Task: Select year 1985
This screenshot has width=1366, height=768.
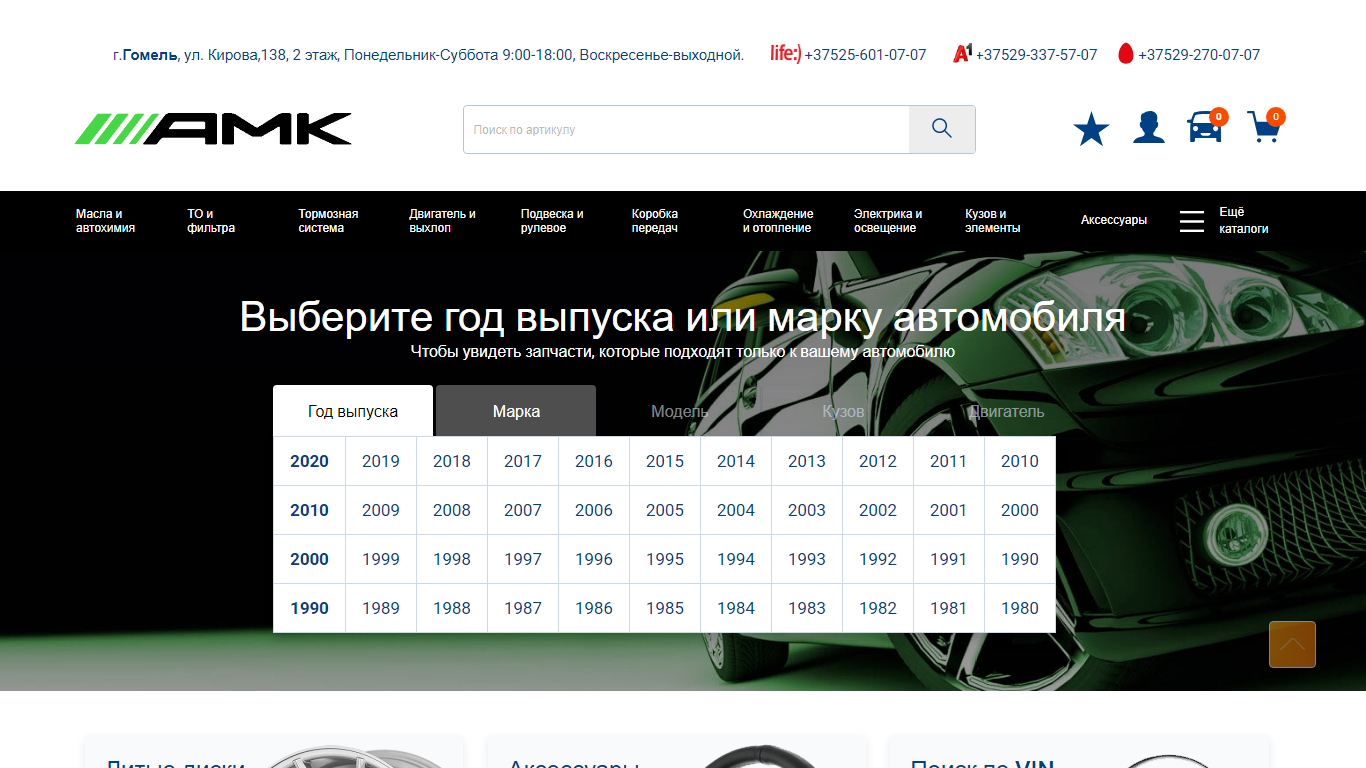Action: (664, 608)
